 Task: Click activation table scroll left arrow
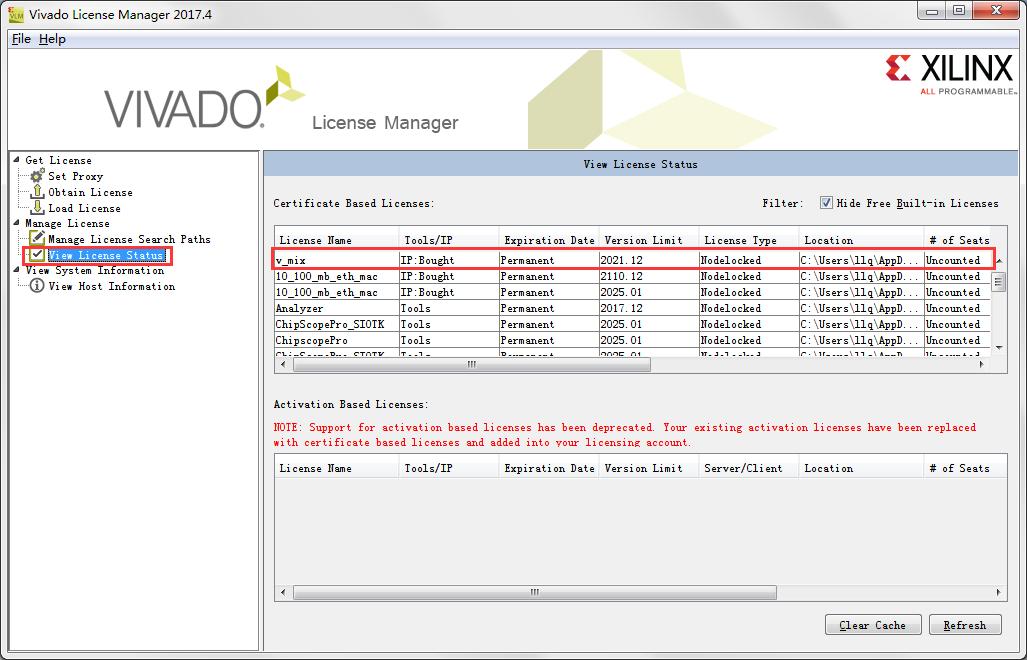(283, 592)
